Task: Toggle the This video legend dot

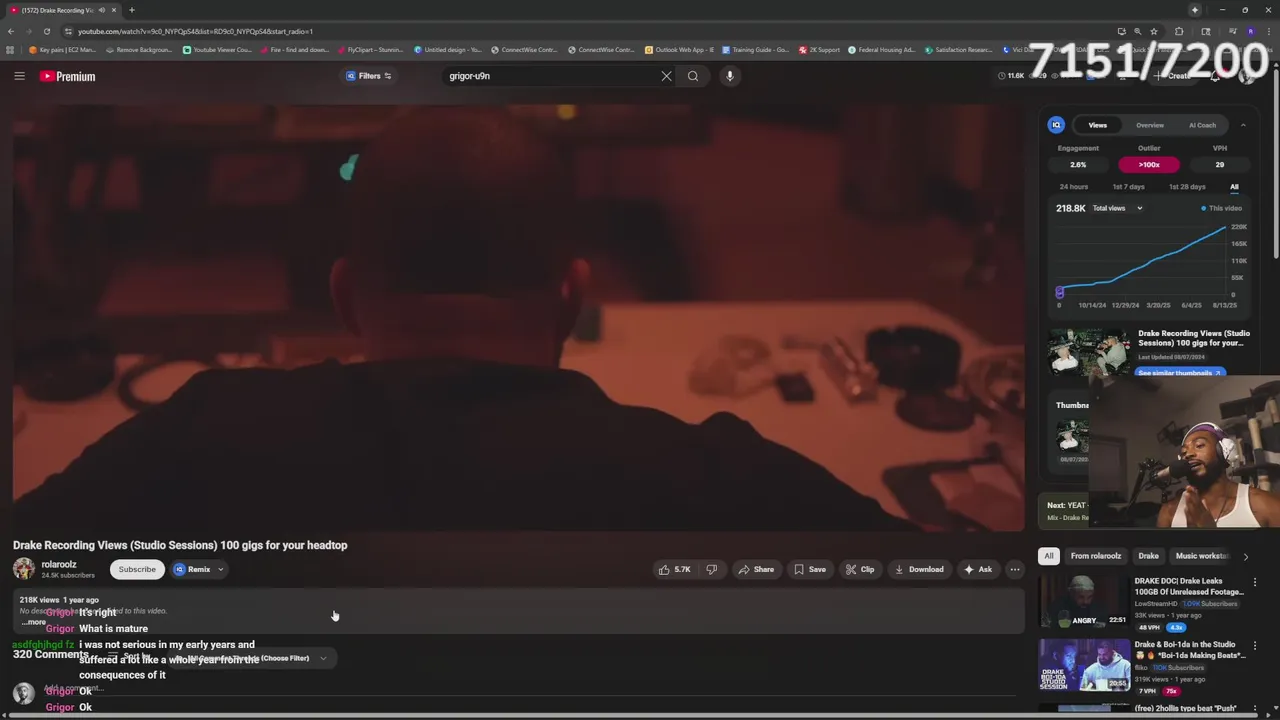Action: pyautogui.click(x=1203, y=208)
